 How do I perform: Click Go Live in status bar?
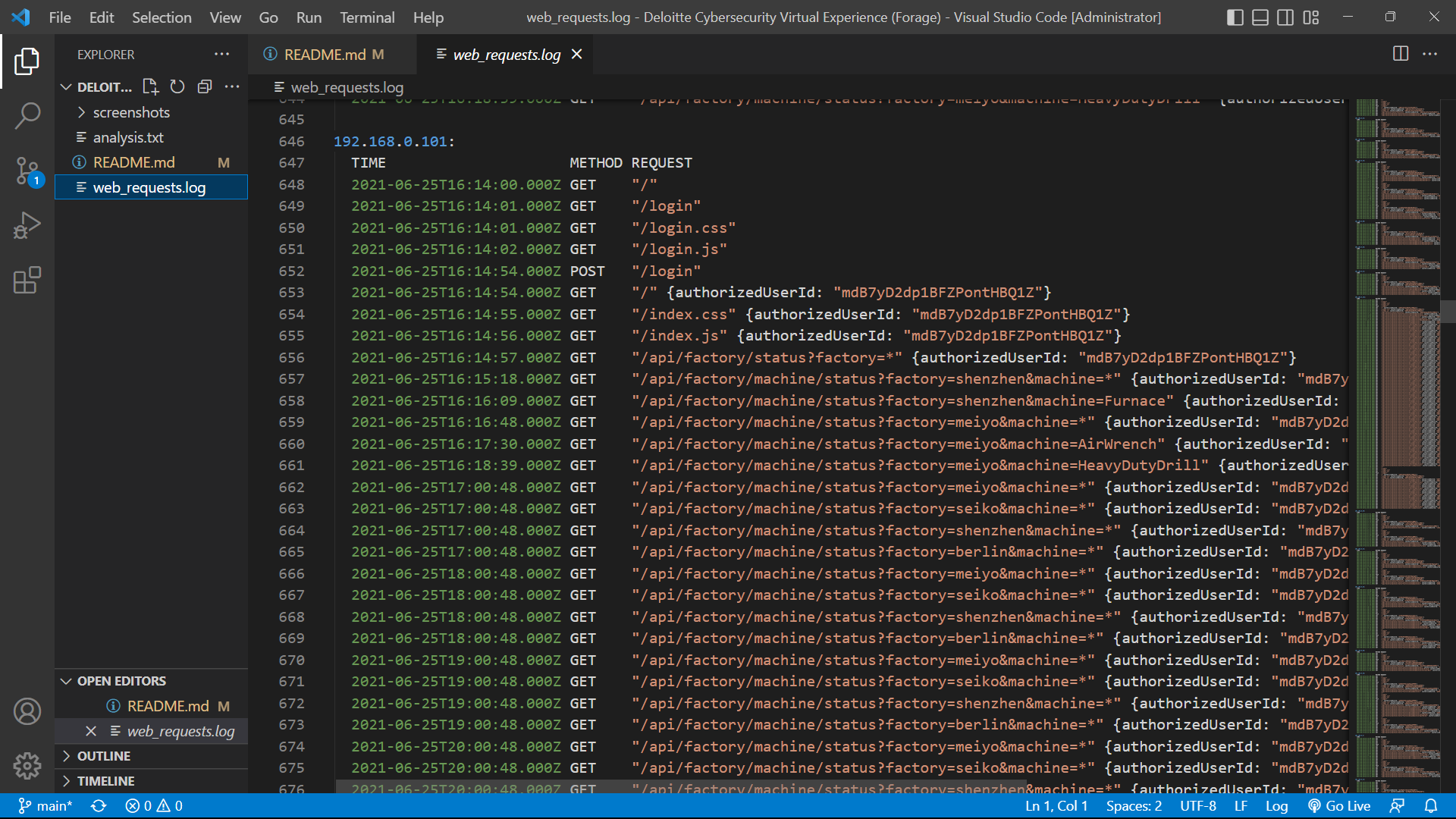[x=1340, y=806]
